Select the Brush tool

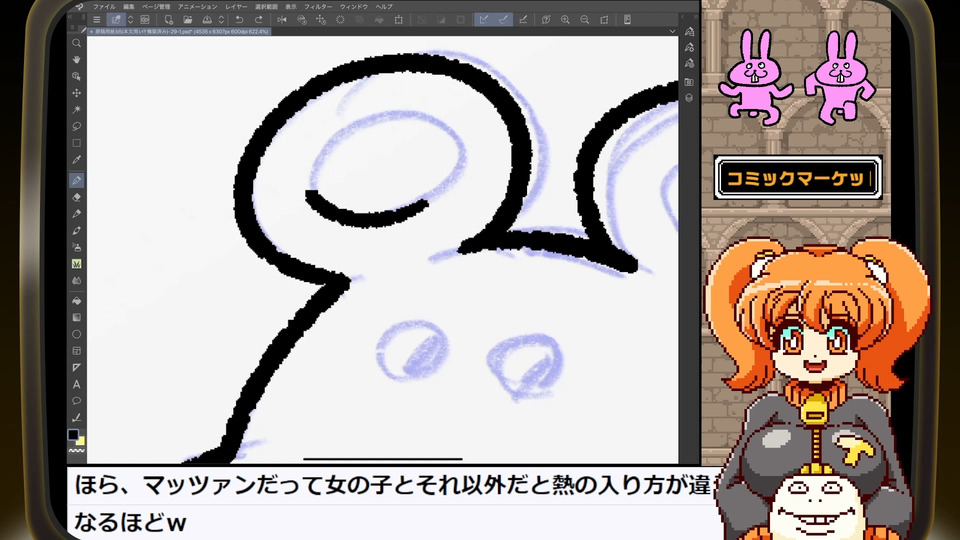tap(77, 231)
